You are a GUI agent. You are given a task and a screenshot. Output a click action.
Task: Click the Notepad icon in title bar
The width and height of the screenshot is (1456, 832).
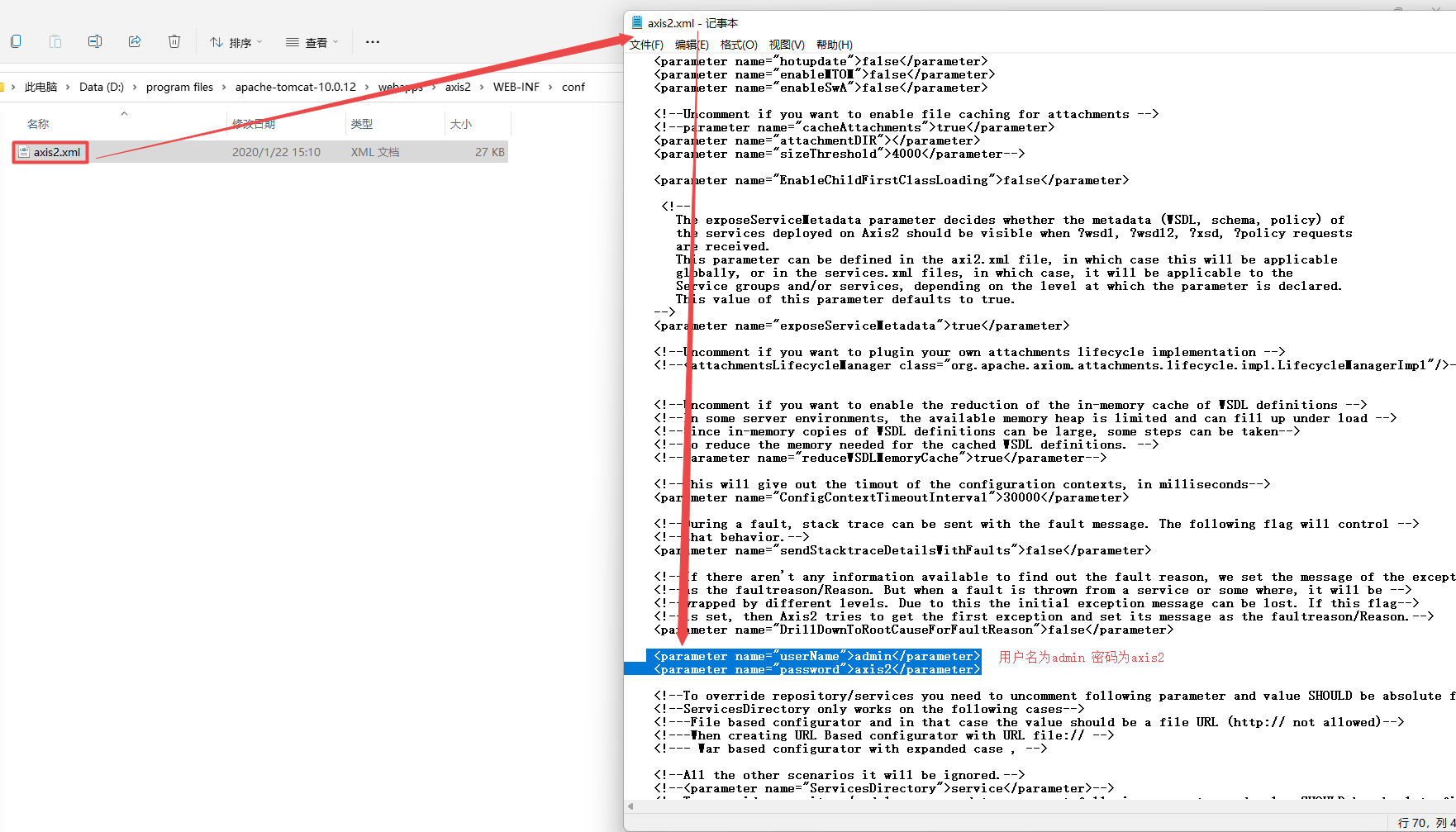click(x=637, y=22)
